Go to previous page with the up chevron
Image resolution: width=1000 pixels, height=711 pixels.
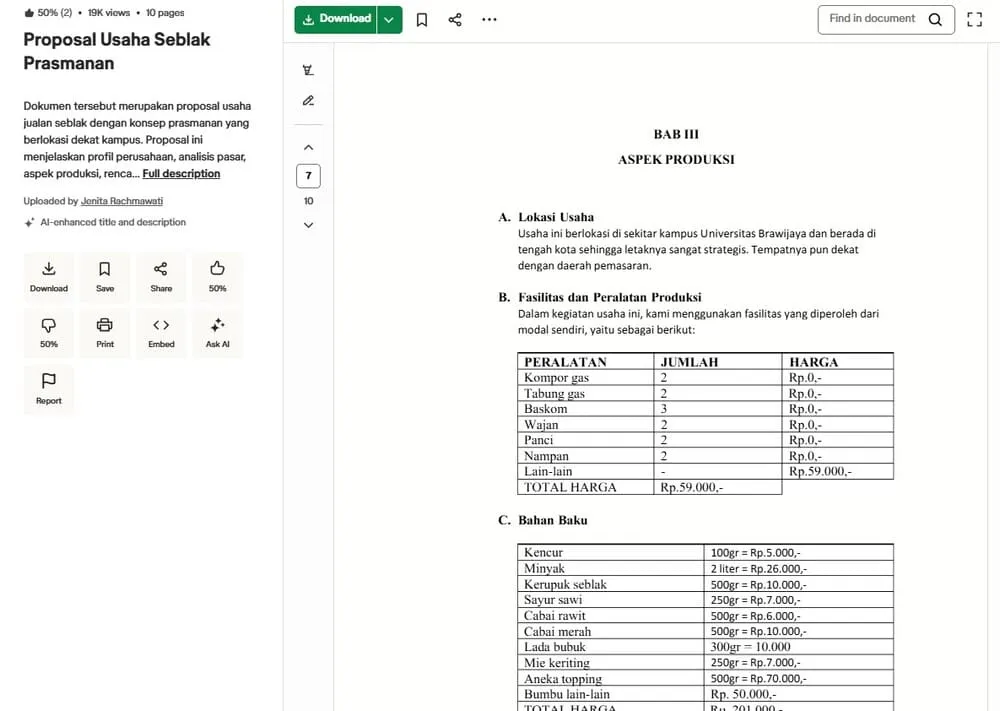[308, 146]
